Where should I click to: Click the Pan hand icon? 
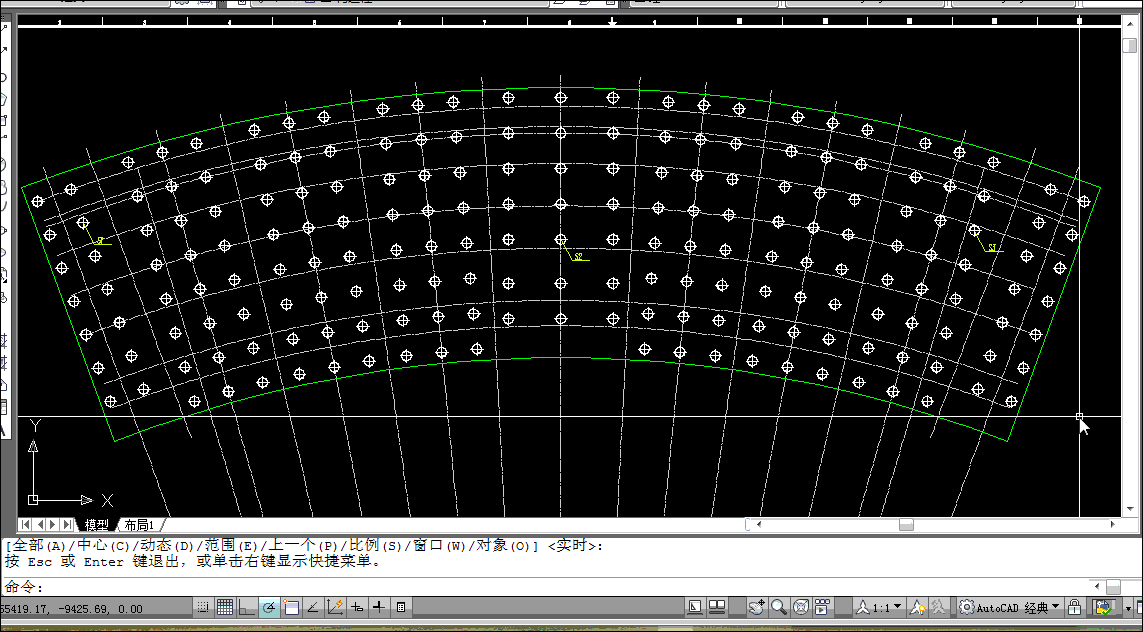click(757, 607)
